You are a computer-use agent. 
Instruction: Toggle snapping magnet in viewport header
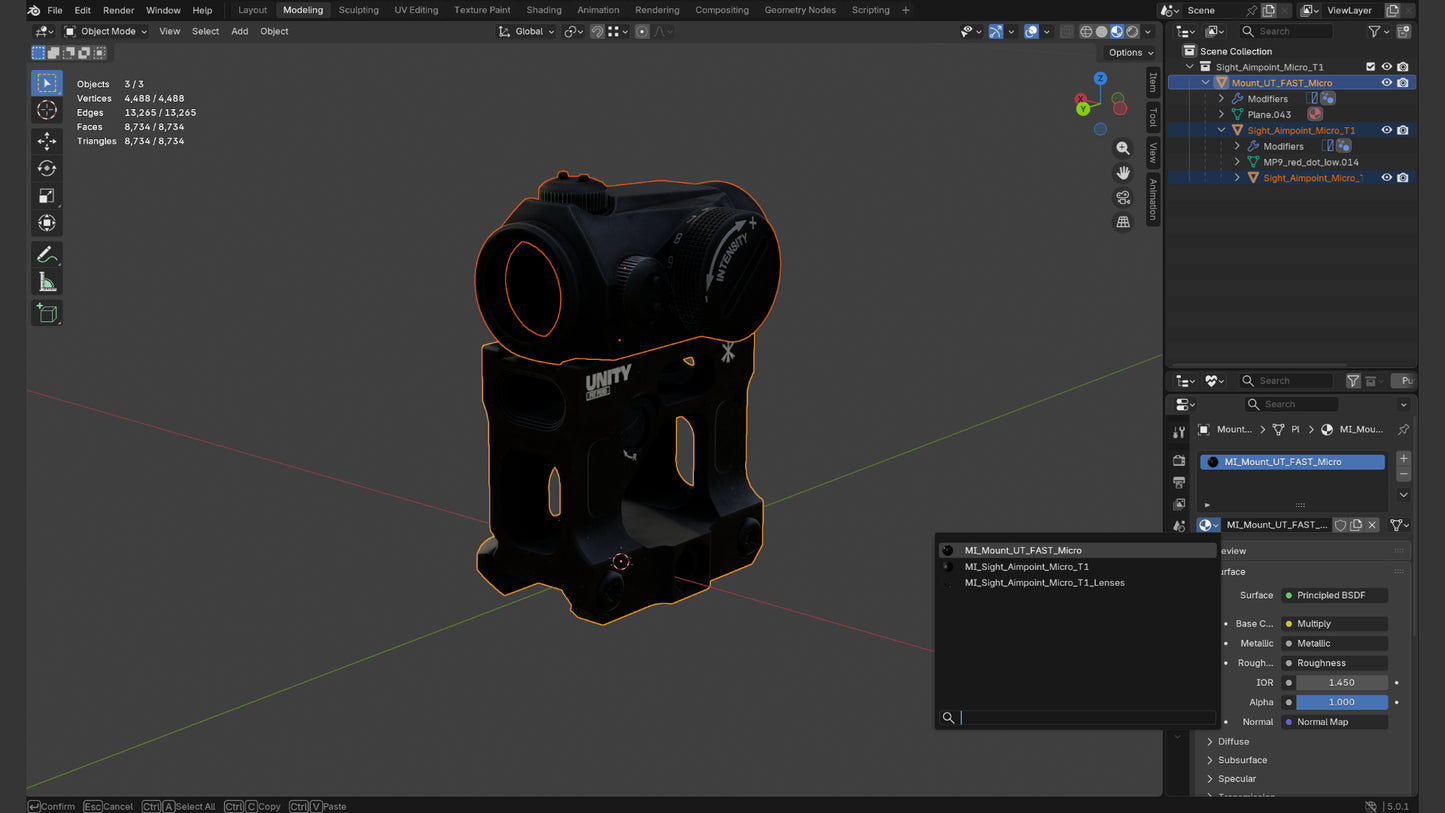[597, 31]
